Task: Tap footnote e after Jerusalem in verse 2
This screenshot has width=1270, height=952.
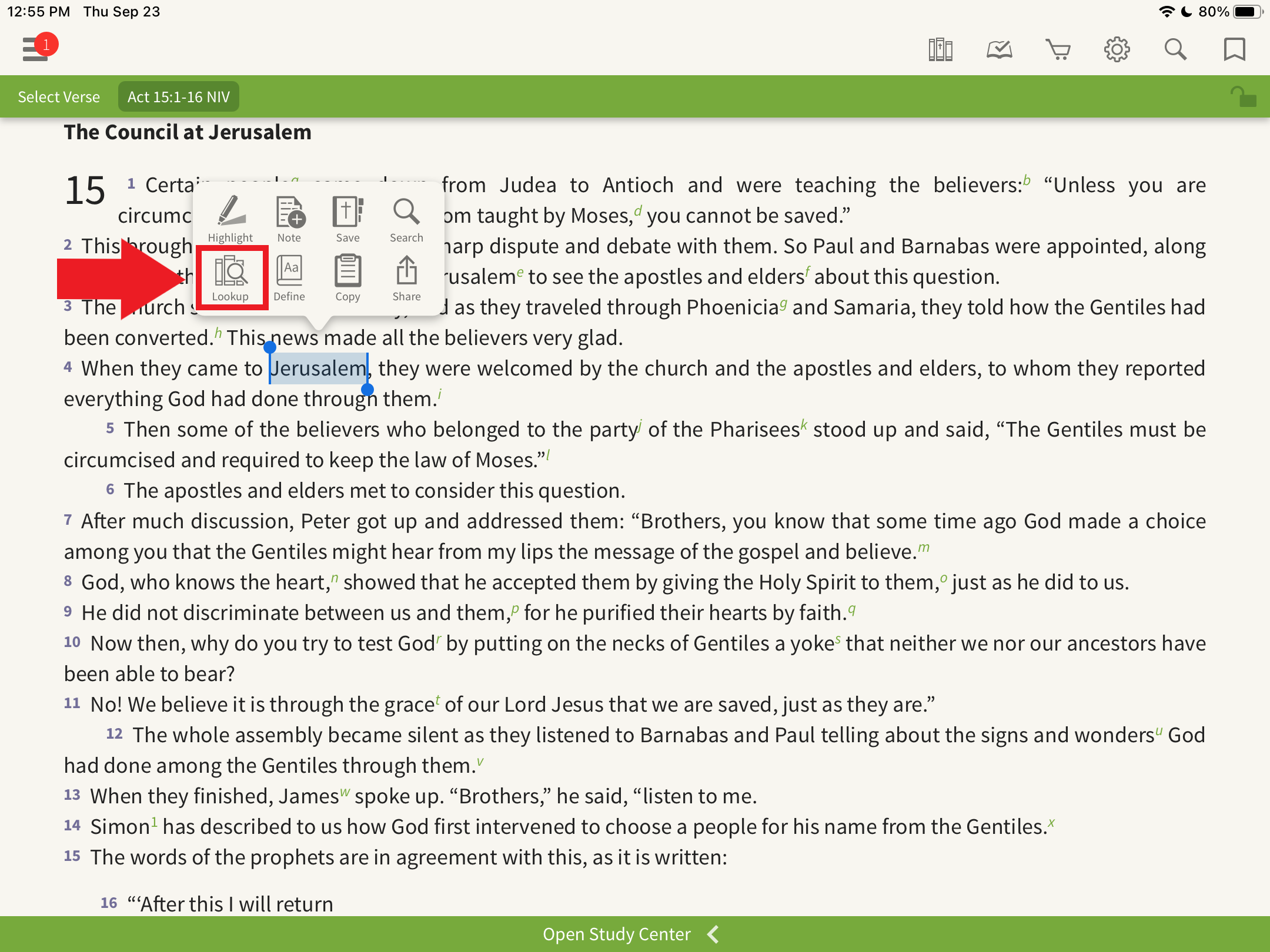Action: [x=520, y=271]
